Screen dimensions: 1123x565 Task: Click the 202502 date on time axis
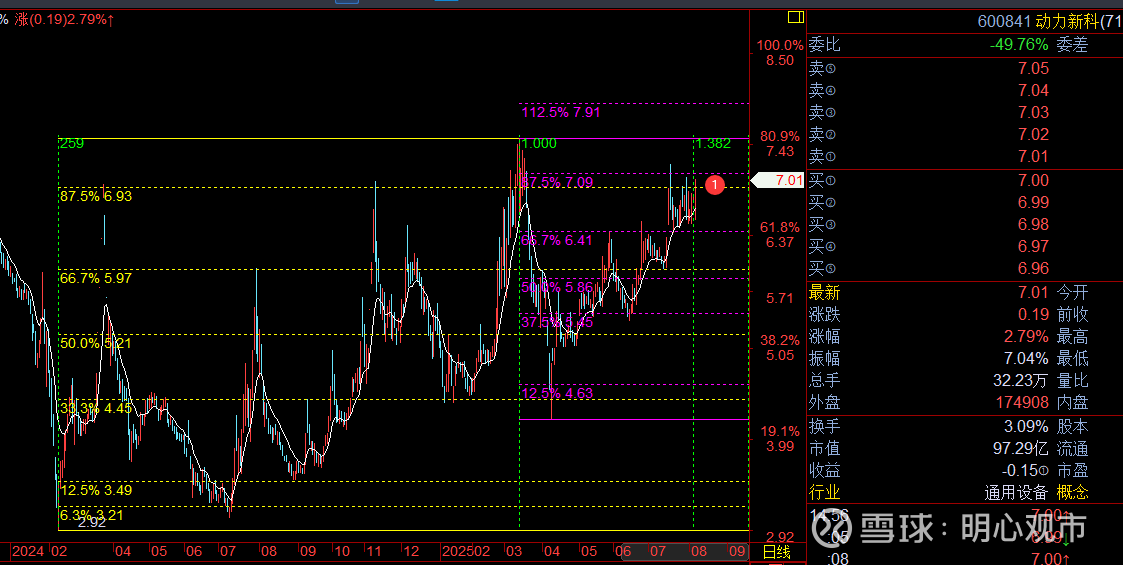coord(466,552)
